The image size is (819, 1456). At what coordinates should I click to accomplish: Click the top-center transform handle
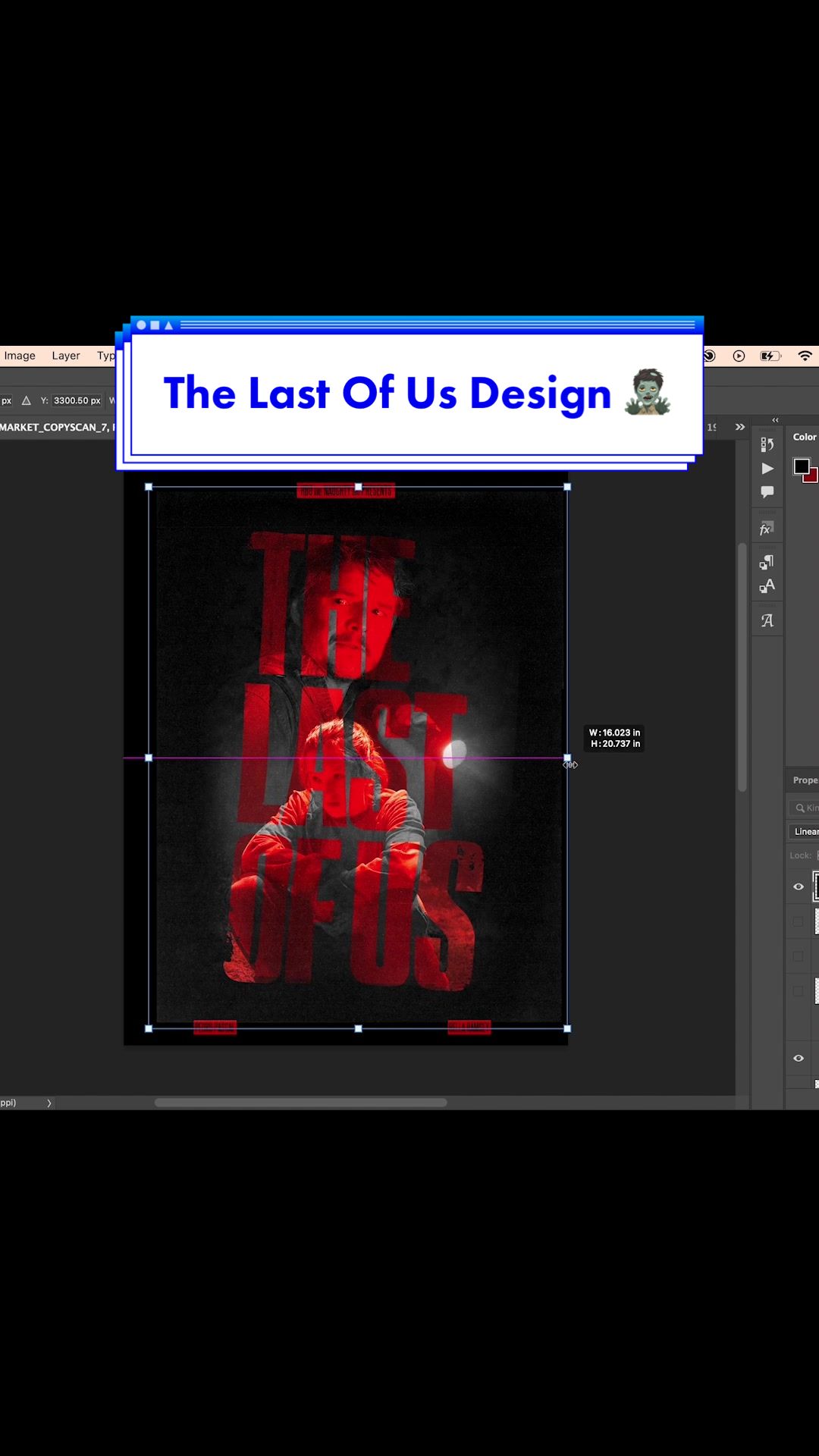click(358, 487)
